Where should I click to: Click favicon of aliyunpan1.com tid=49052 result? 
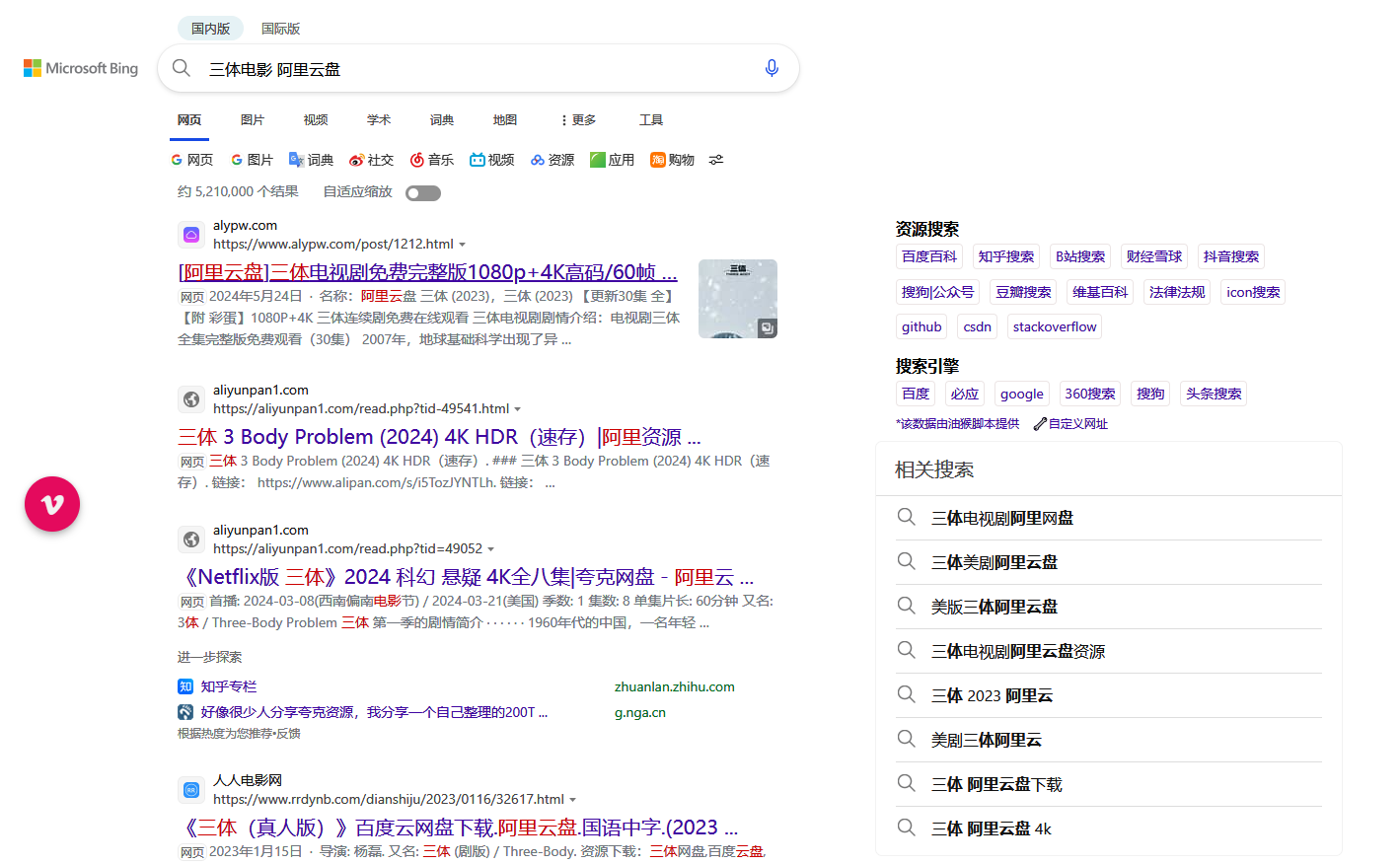[191, 540]
